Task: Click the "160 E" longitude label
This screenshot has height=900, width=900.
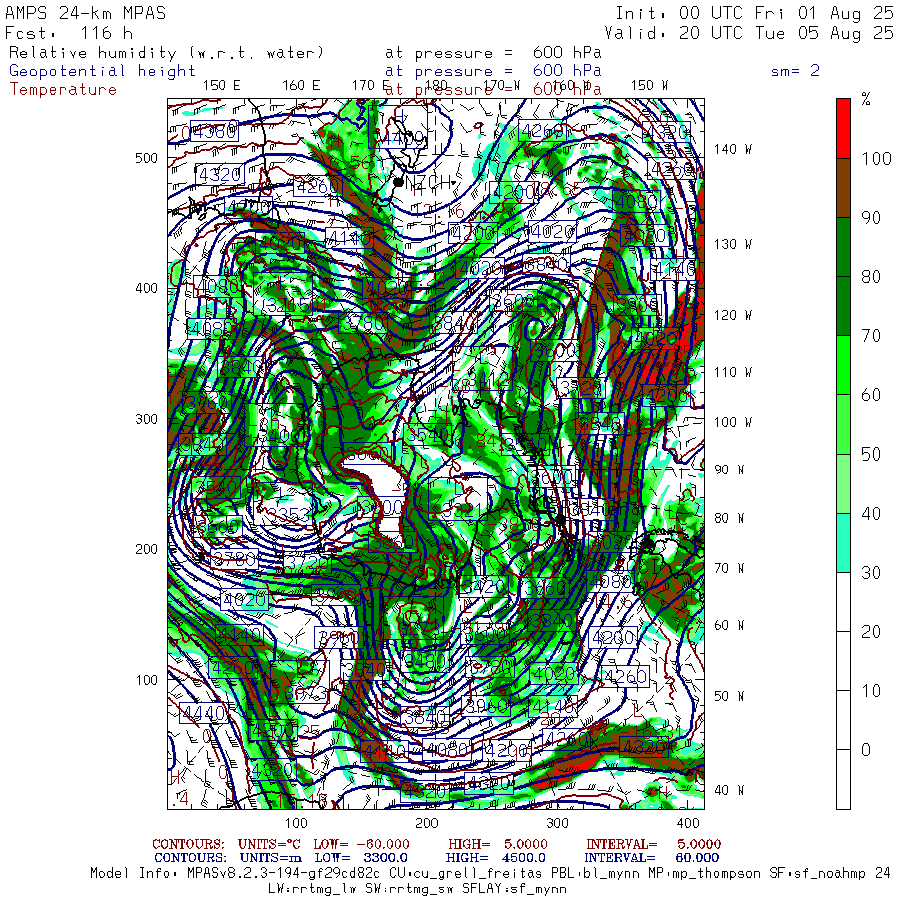Action: click(301, 86)
